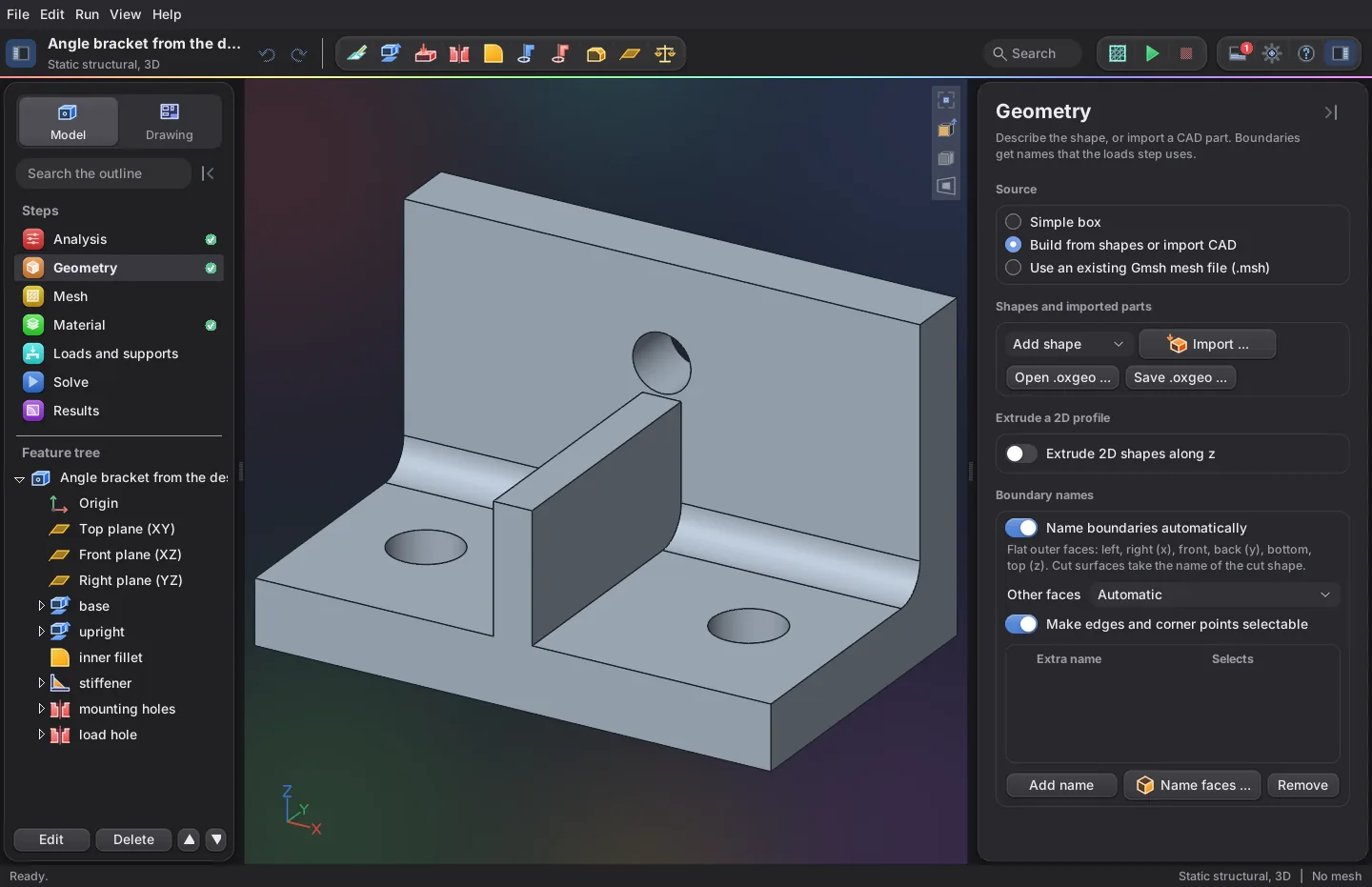Expand the stiffener feature node

click(x=41, y=683)
